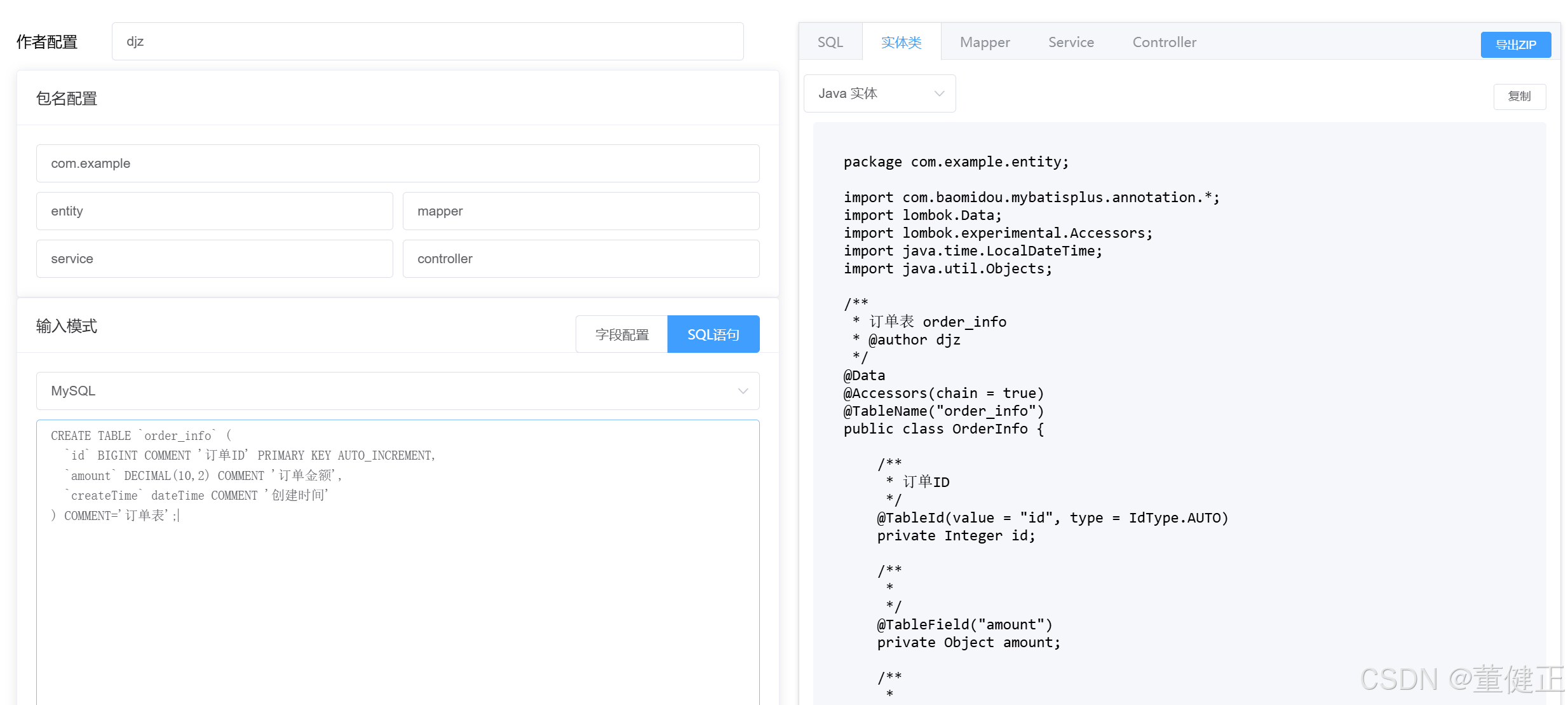Select the service package input box

[214, 259]
